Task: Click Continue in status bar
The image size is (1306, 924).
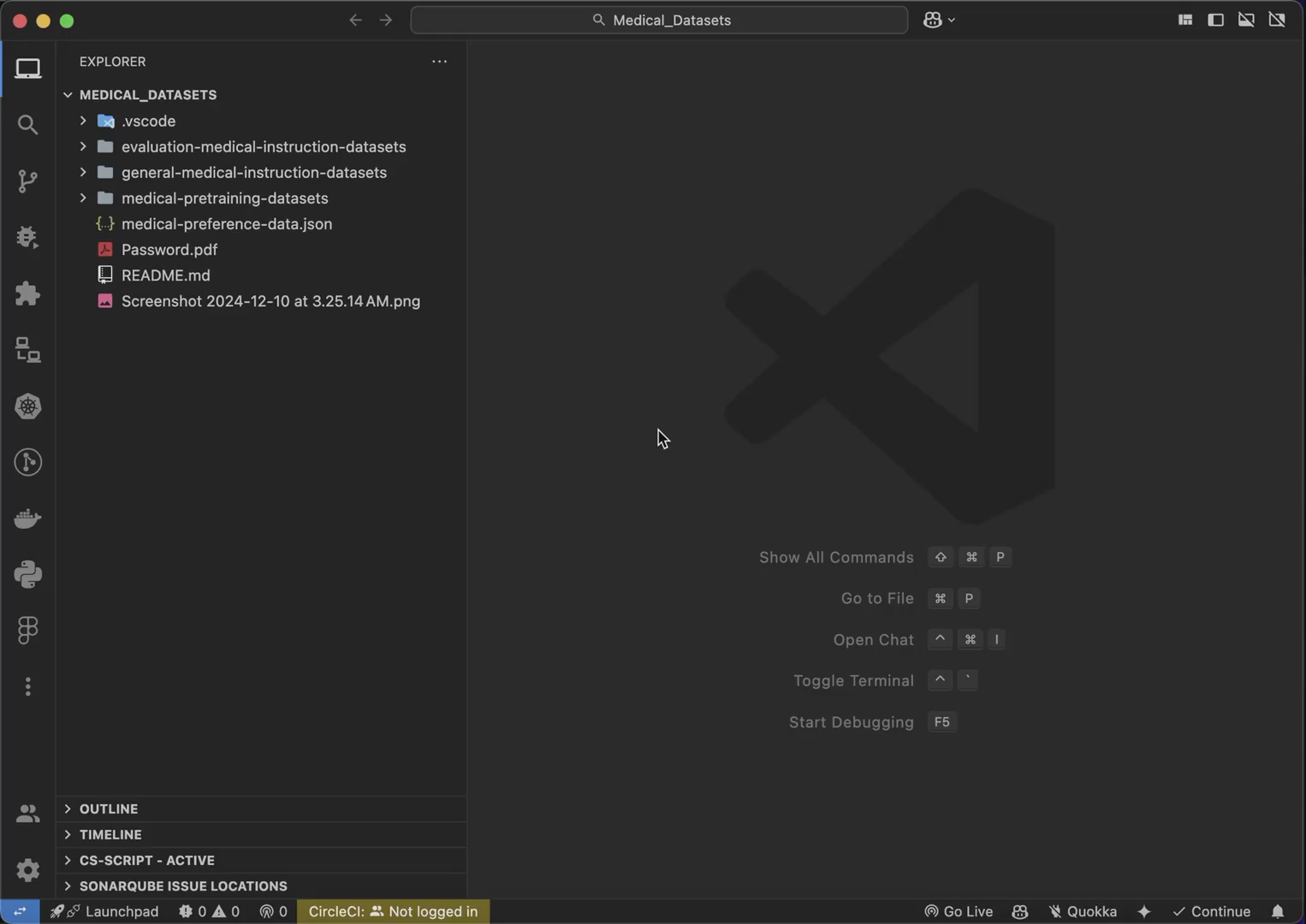Action: (x=1211, y=911)
